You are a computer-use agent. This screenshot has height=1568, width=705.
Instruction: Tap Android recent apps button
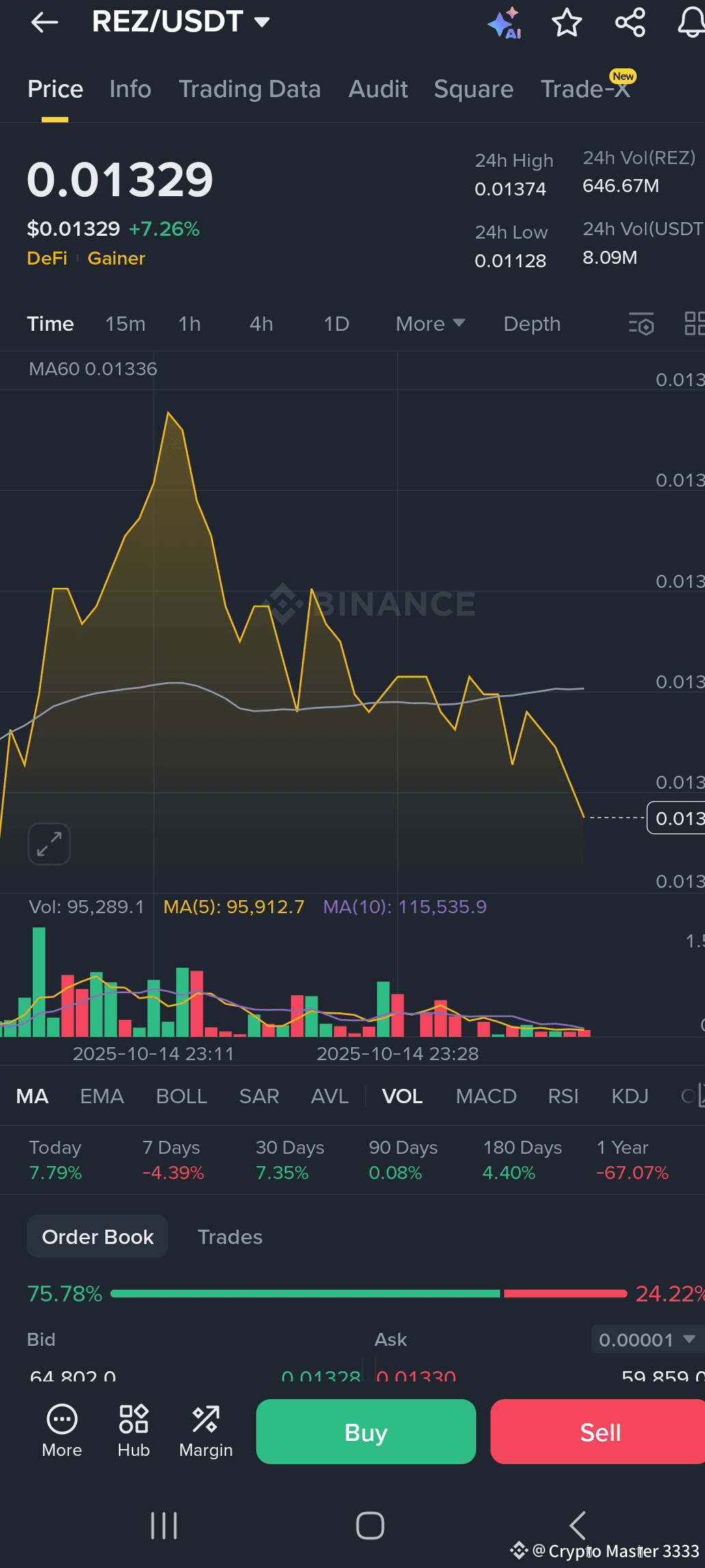[x=164, y=1525]
